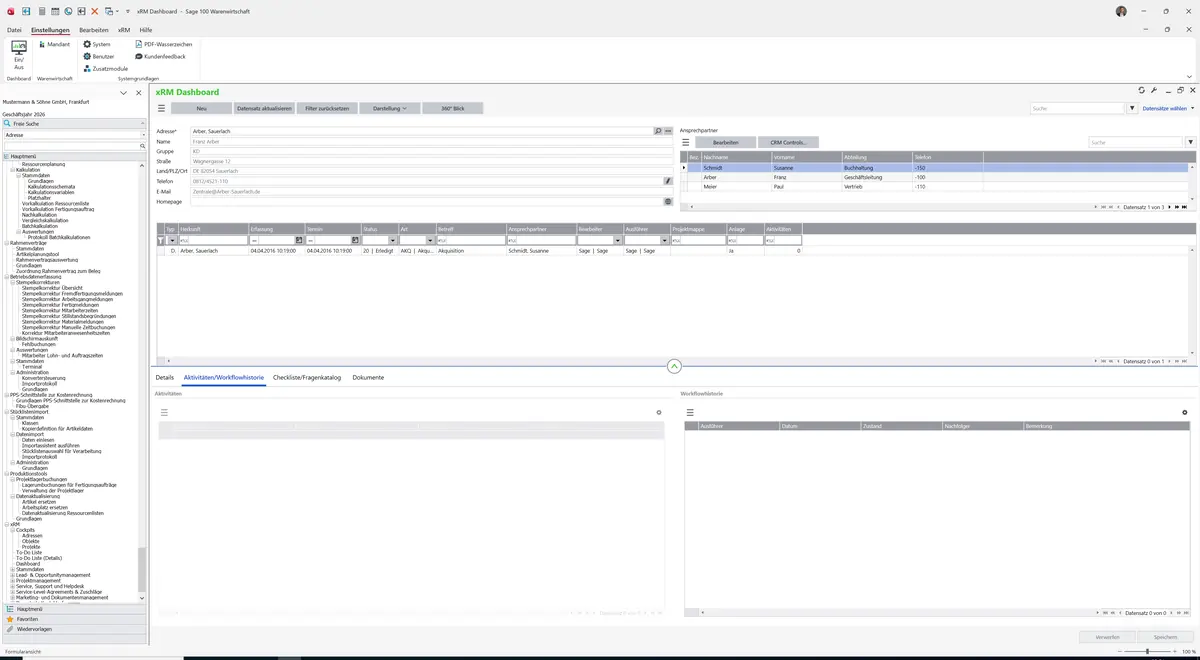Screen dimensions: 1200x660
Task: Open PDF-Wasserzeichen option
Action: [x=162, y=44]
